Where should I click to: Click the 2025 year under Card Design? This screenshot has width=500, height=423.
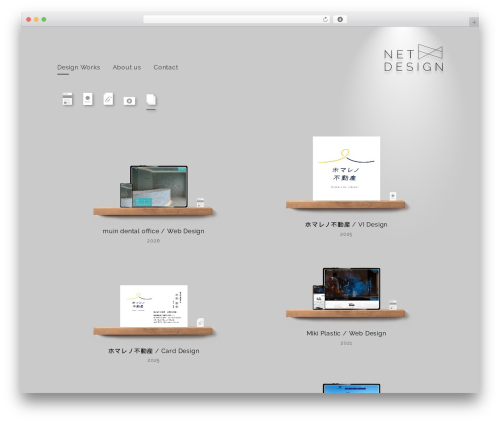pyautogui.click(x=153, y=360)
